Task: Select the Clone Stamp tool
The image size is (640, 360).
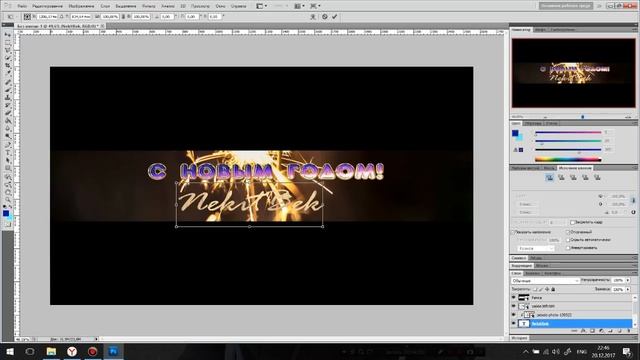Action: (x=7, y=98)
